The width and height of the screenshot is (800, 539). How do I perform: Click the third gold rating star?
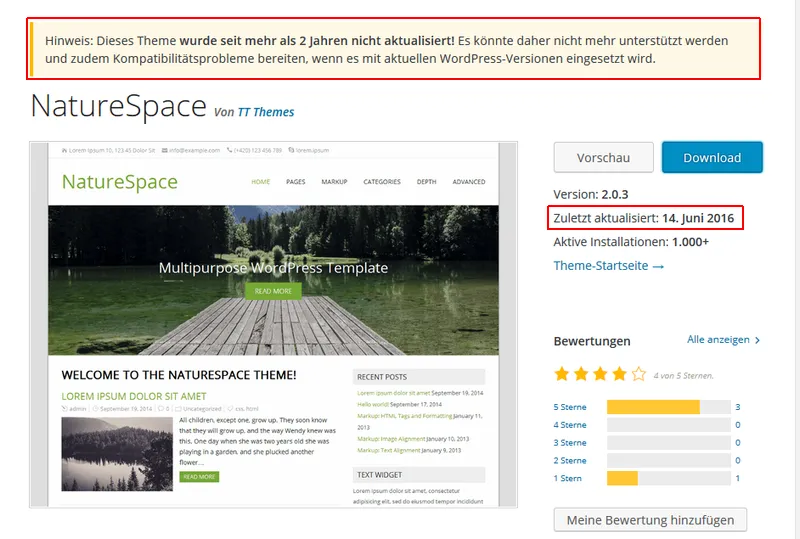pyautogui.click(x=600, y=374)
